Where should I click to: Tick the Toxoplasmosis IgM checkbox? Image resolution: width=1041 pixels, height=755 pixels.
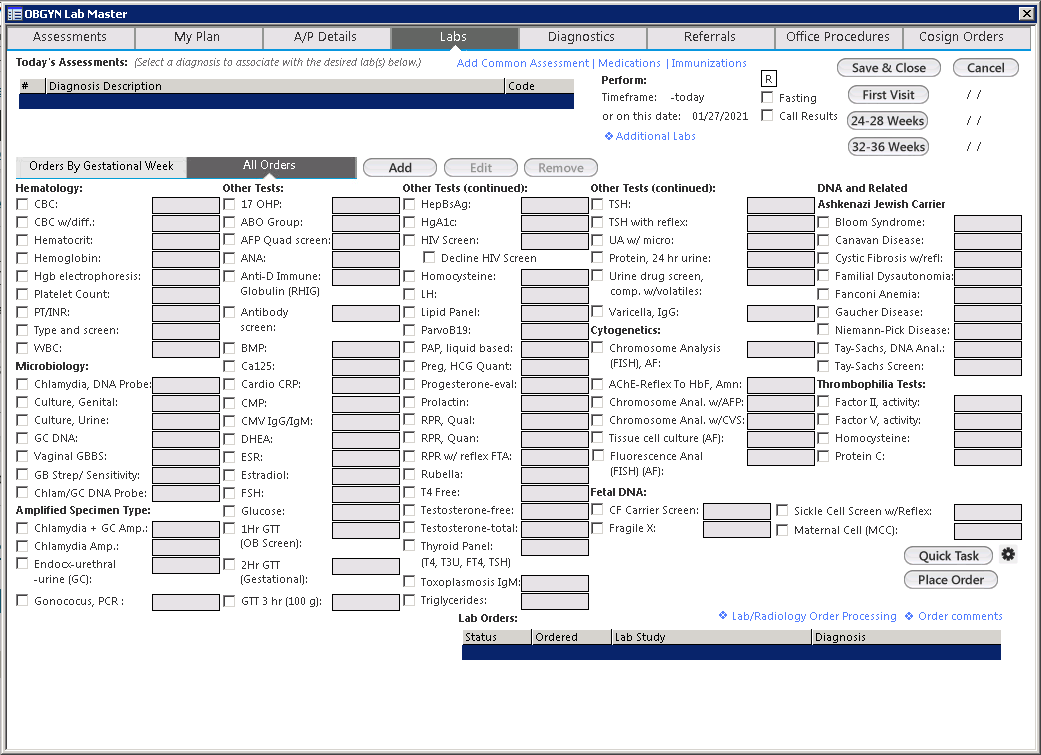pyautogui.click(x=410, y=582)
